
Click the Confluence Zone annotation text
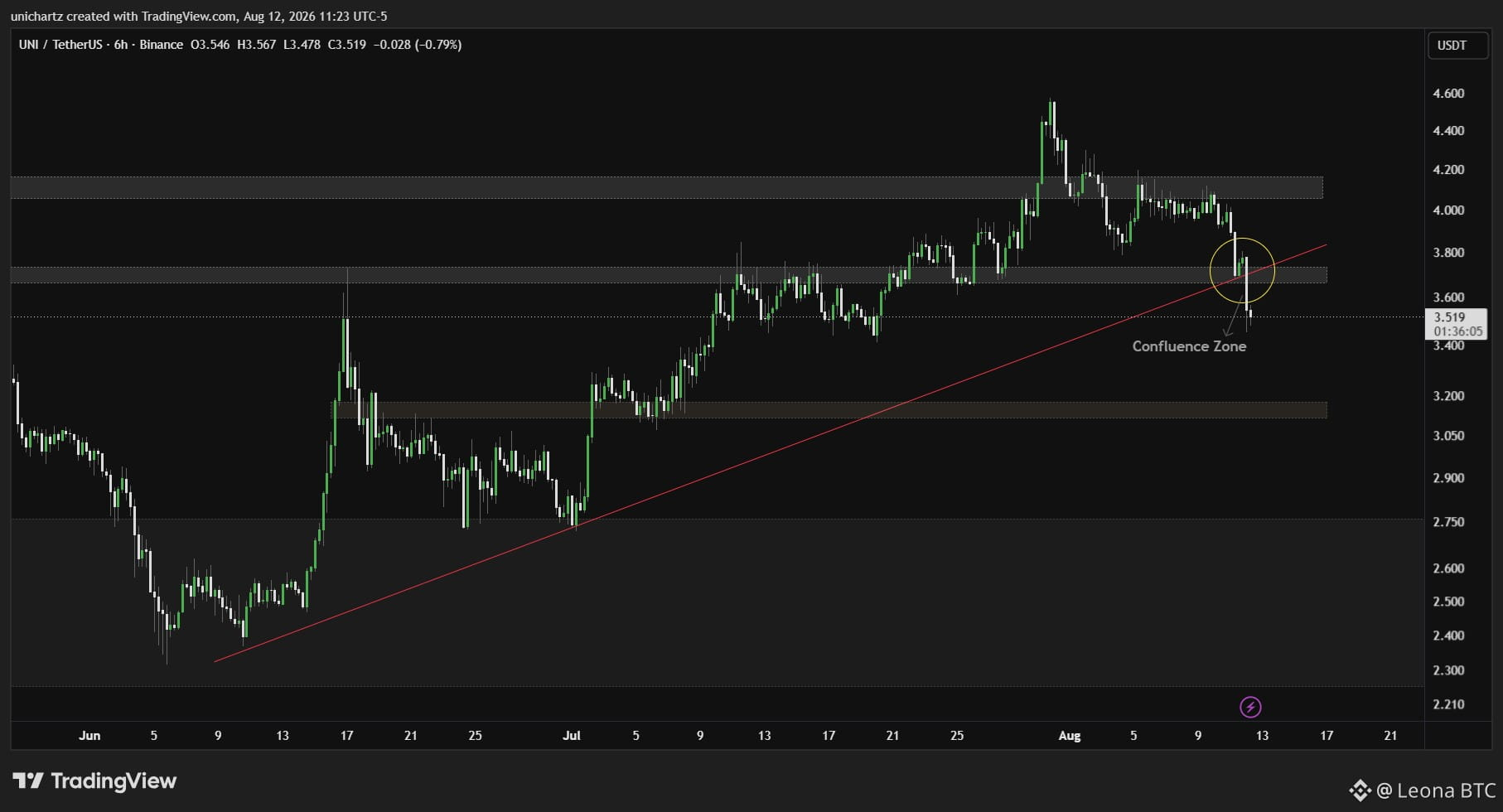click(1189, 346)
